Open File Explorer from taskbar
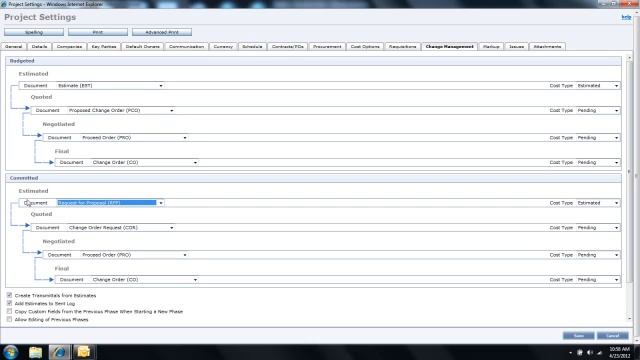Image resolution: width=640 pixels, height=360 pixels. click(x=36, y=352)
